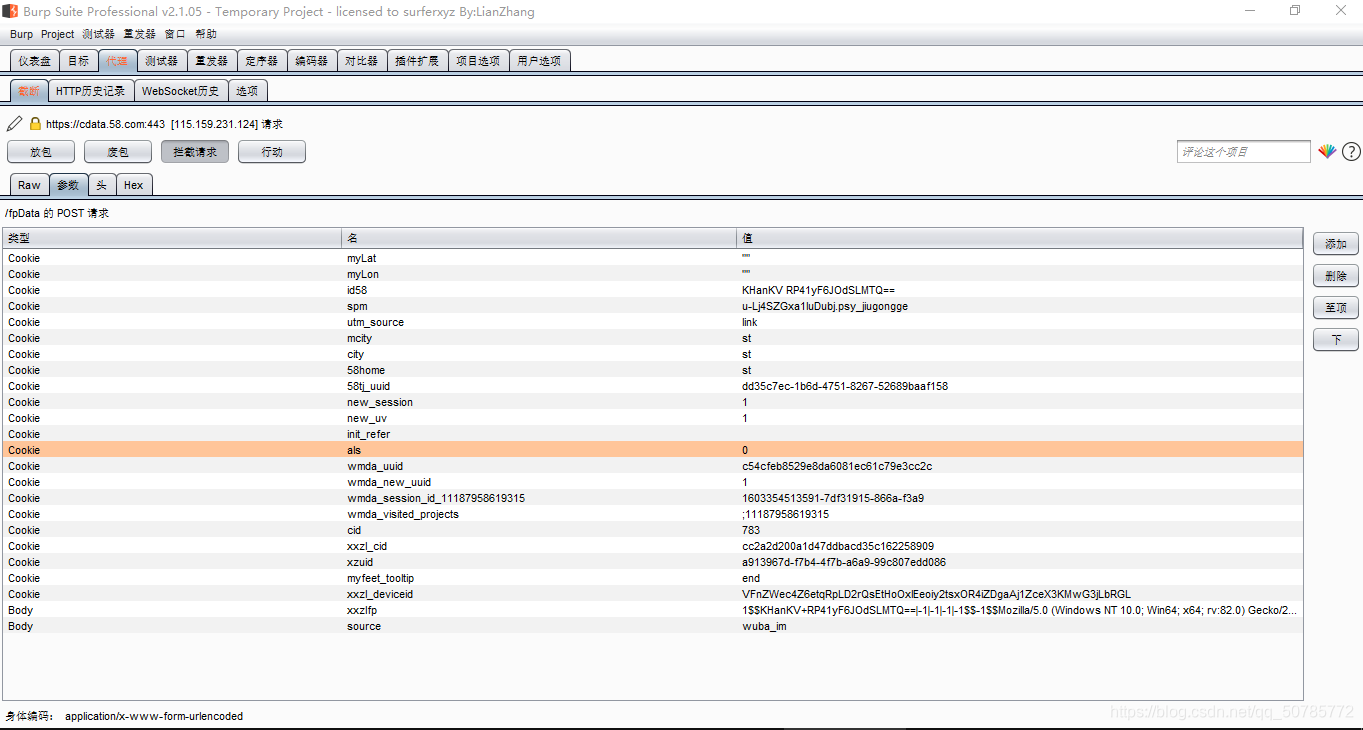The height and width of the screenshot is (730, 1363).
Task: Click the cid value 783
Action: pos(751,530)
